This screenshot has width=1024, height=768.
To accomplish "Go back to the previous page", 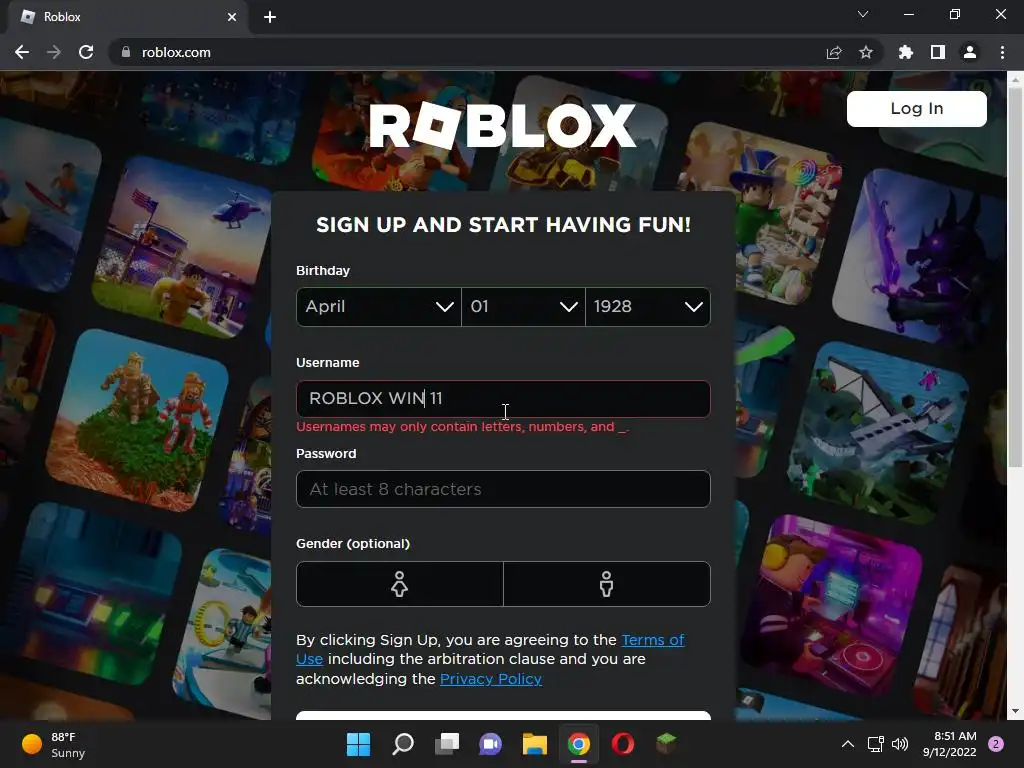I will pos(22,52).
